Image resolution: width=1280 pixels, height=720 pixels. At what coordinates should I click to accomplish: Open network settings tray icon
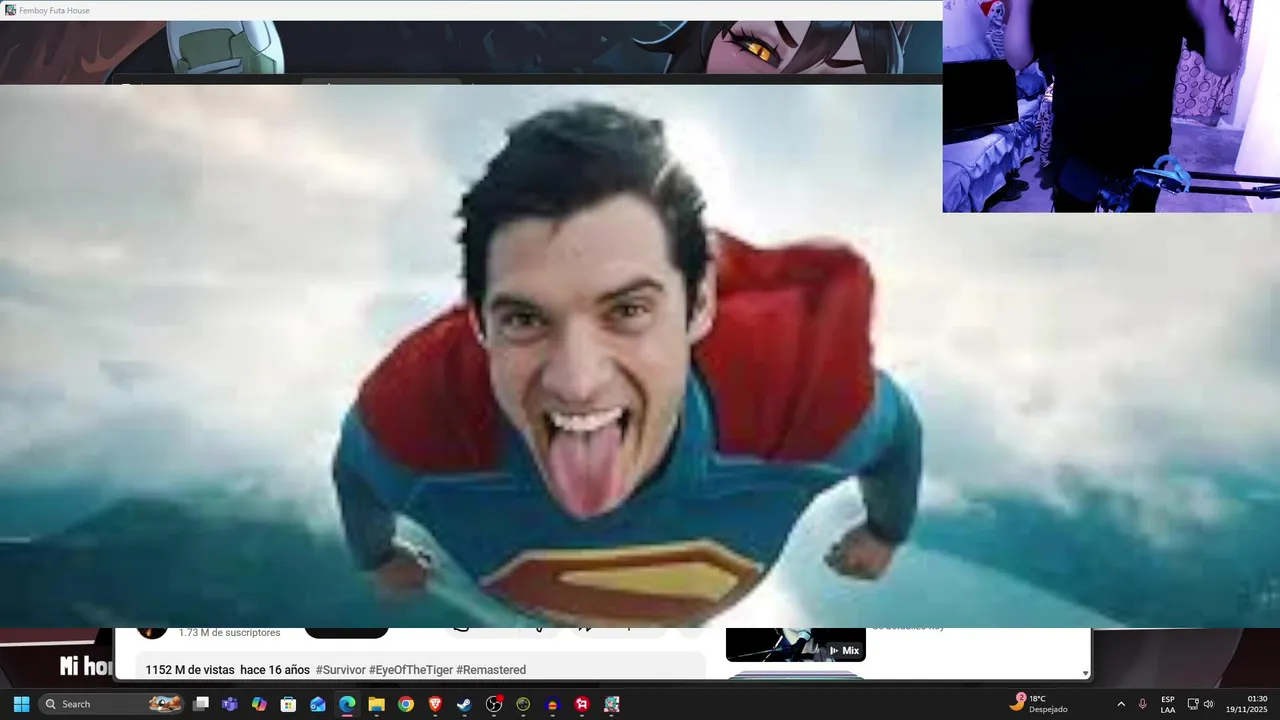coord(1193,704)
